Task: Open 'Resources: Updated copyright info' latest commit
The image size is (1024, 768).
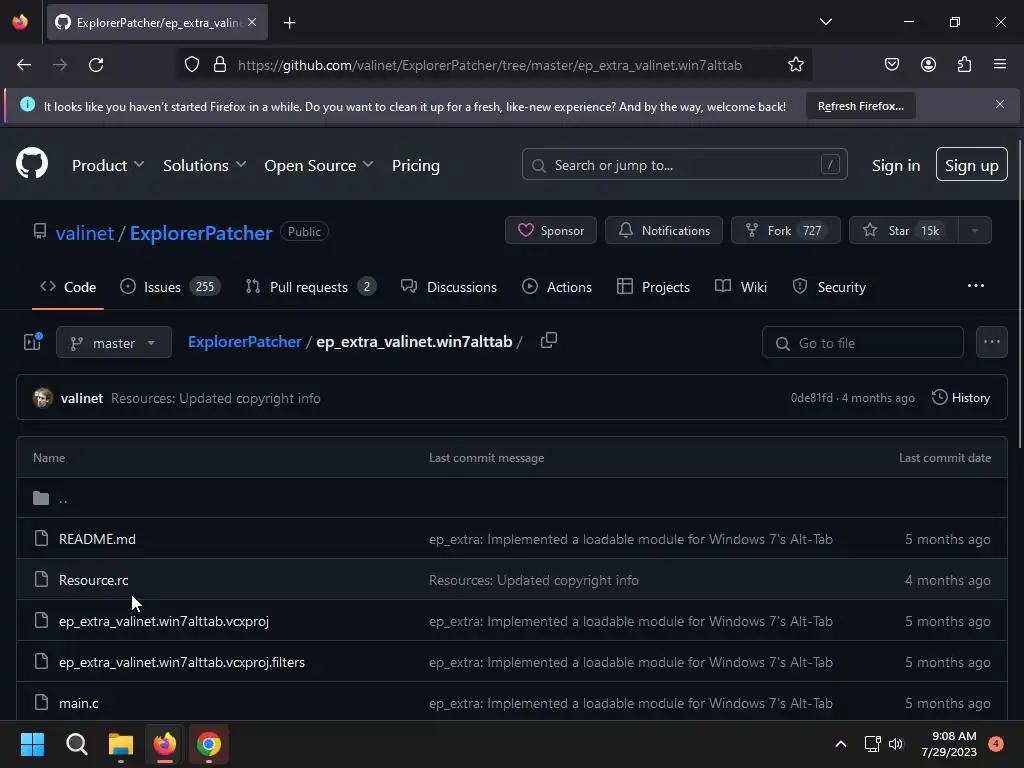Action: pyautogui.click(x=216, y=398)
